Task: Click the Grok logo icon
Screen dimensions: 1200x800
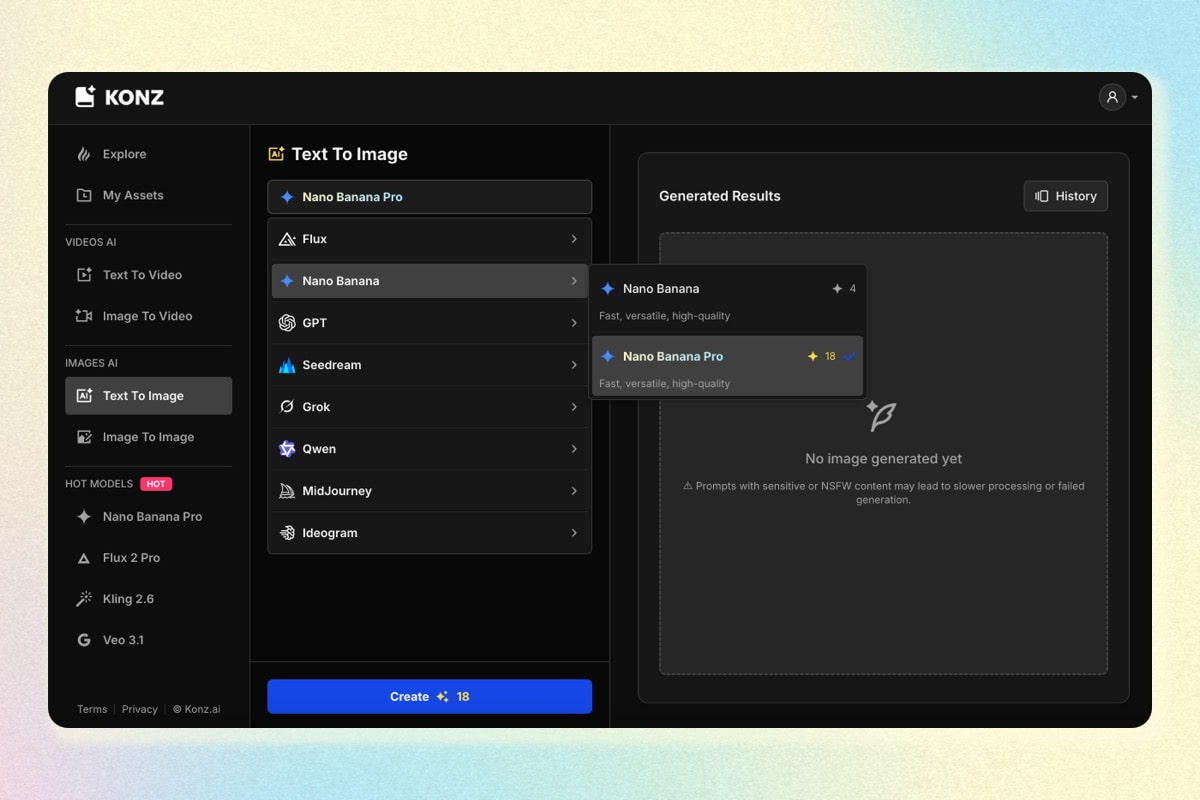Action: point(287,407)
